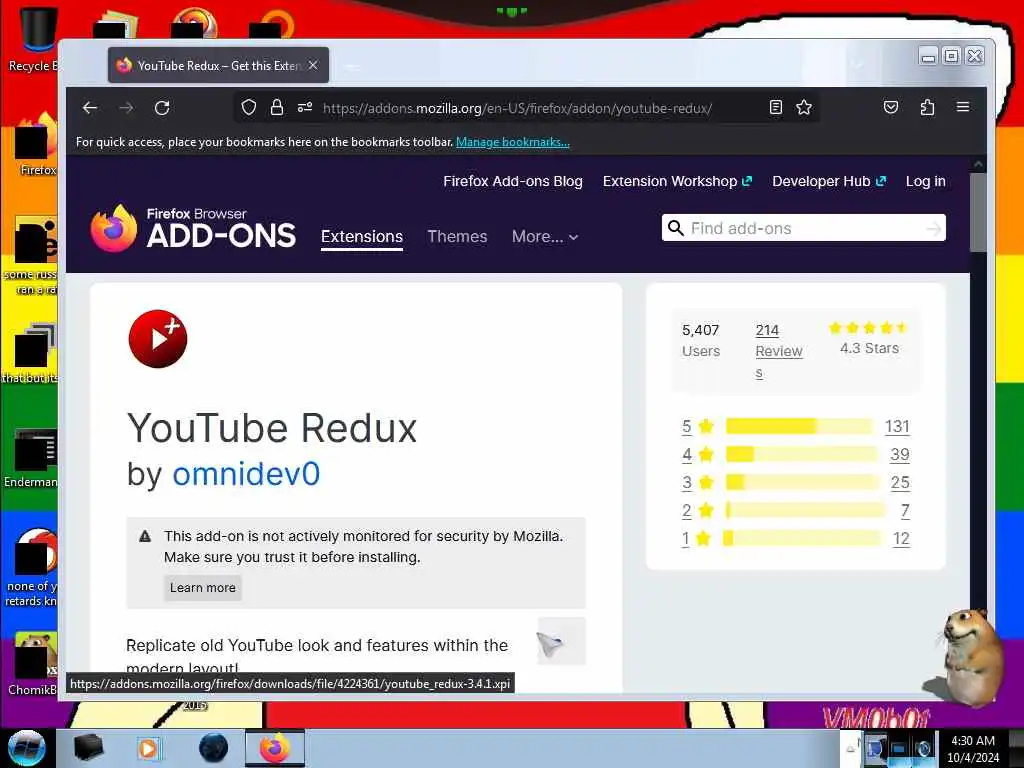Open the ChomikB desktop icon
Viewport: 1024px width, 768px height.
[x=33, y=663]
